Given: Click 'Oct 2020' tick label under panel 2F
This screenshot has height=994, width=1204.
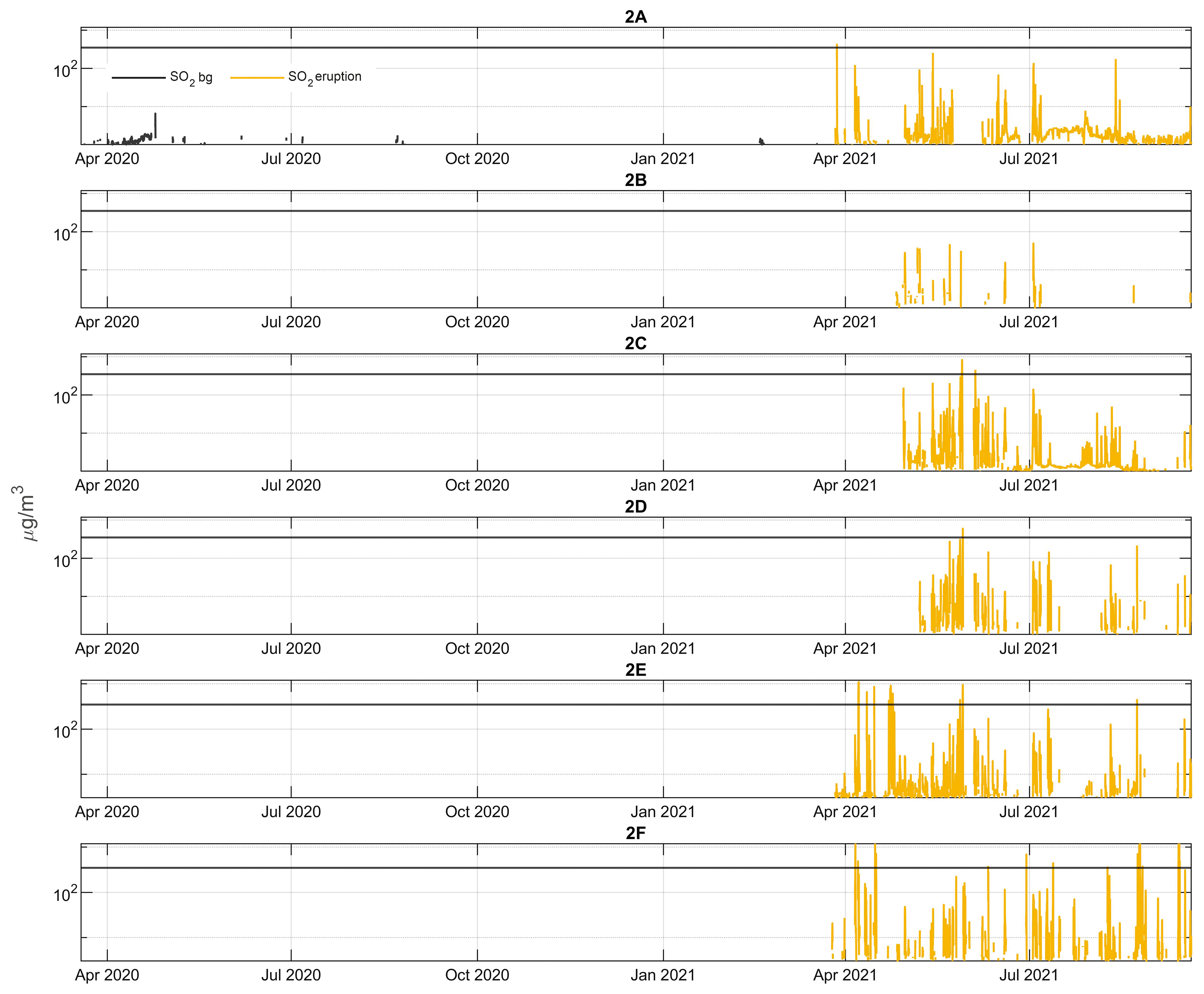Looking at the screenshot, I should pos(477,975).
